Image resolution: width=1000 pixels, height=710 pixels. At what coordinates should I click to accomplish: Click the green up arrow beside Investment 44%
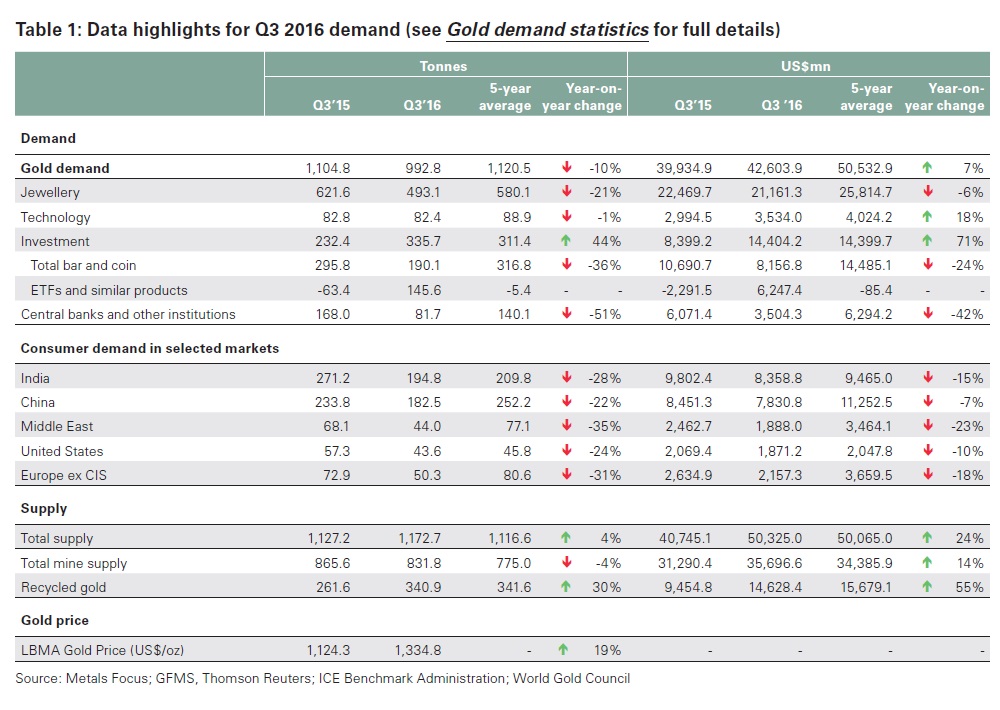pos(564,241)
